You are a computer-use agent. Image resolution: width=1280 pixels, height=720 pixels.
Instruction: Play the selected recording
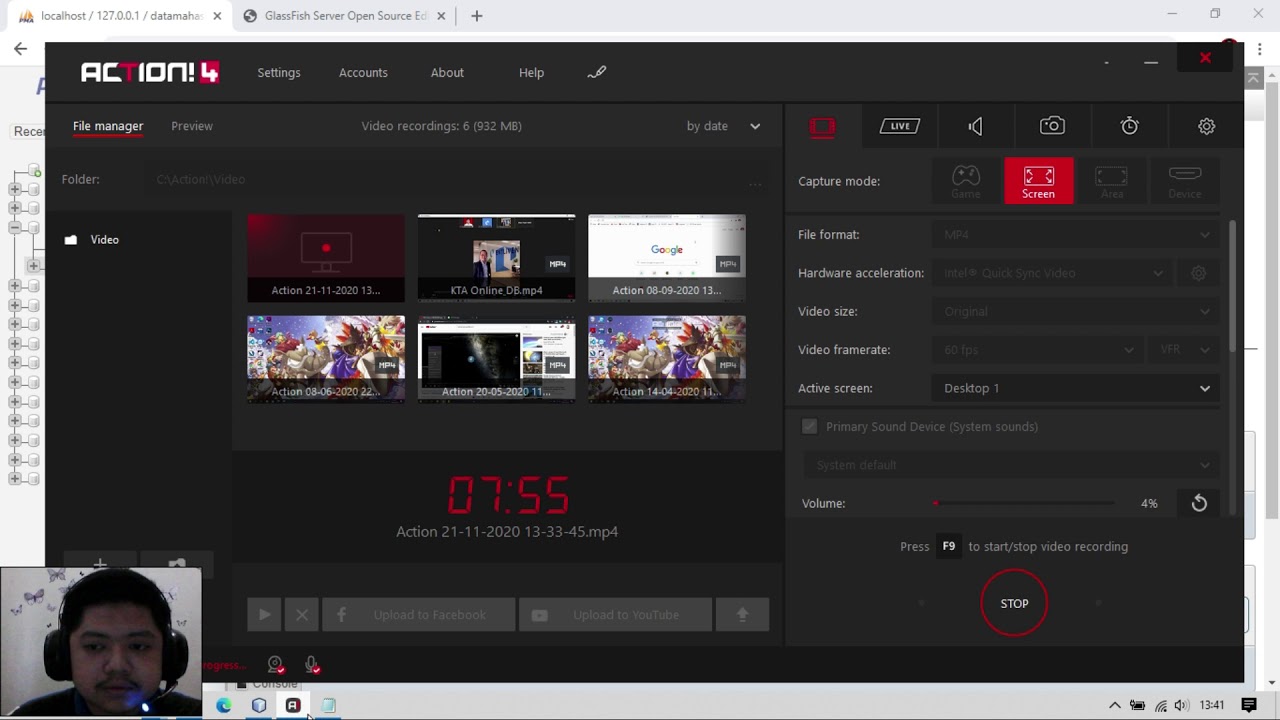[x=264, y=615]
